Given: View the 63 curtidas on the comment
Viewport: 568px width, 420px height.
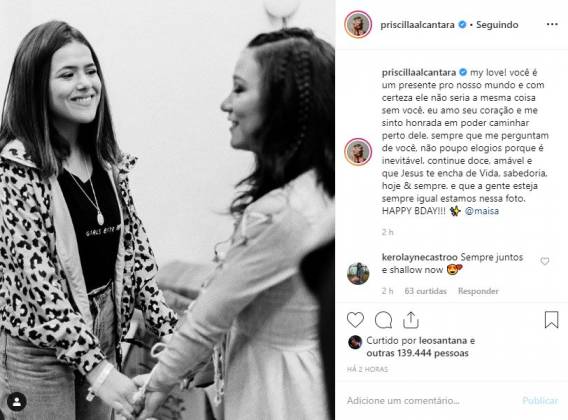Looking at the screenshot, I should (426, 291).
